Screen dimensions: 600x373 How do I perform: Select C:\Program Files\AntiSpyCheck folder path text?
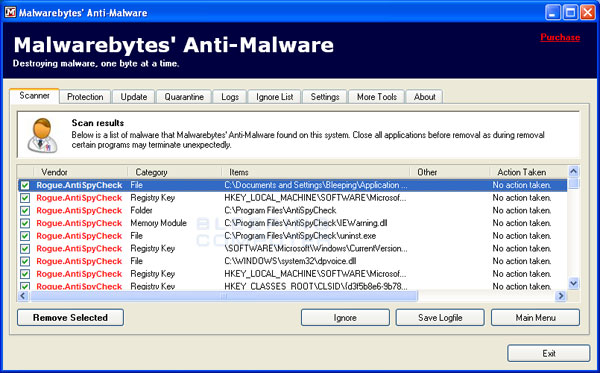point(280,210)
